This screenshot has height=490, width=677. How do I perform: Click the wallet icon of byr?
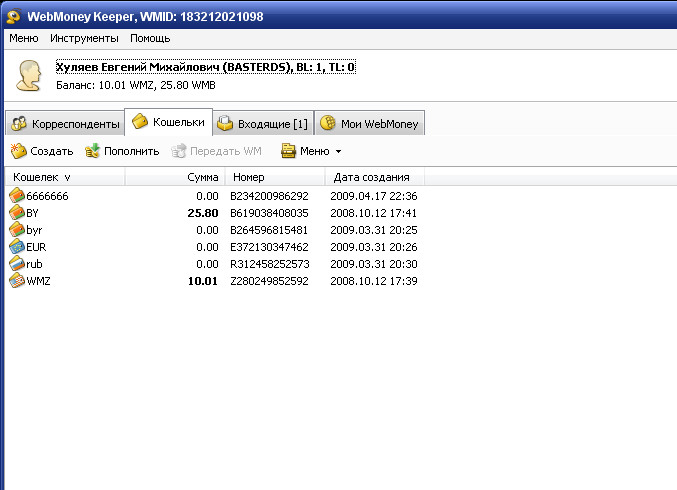[17, 230]
